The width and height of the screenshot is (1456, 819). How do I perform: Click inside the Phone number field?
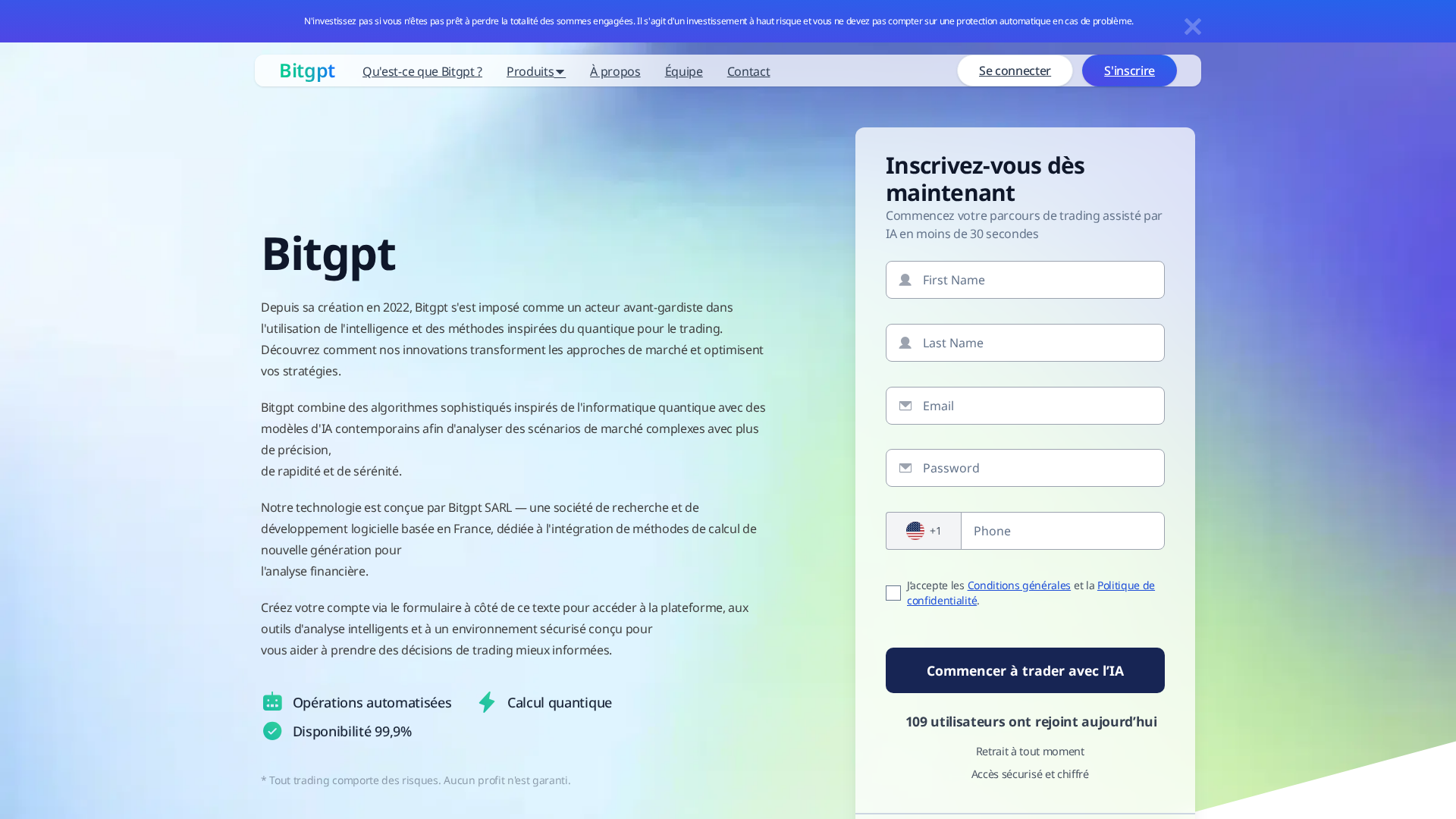(1062, 530)
